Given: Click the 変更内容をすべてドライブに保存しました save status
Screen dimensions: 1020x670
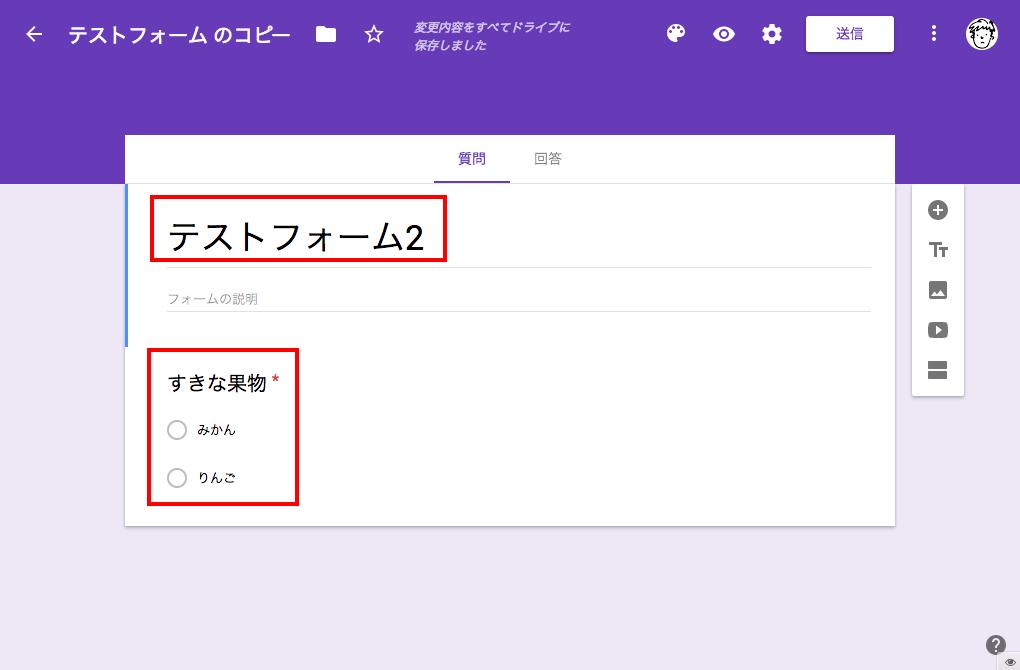Looking at the screenshot, I should [x=492, y=36].
